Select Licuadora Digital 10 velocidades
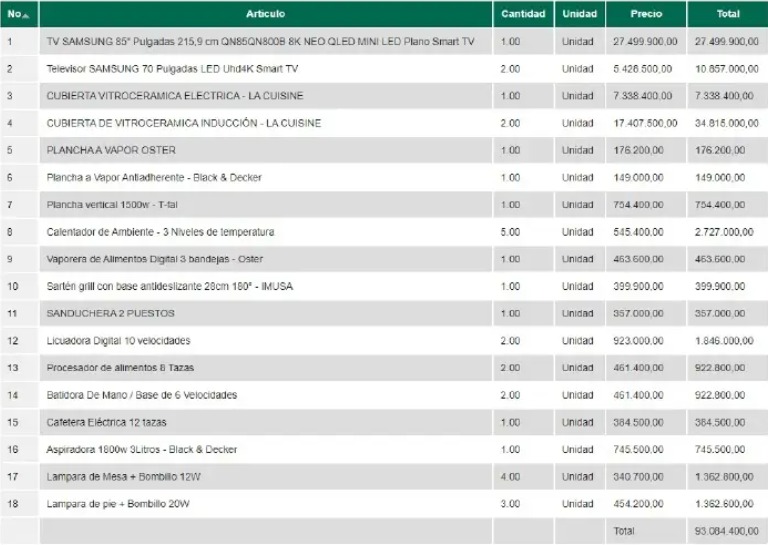 click(118, 341)
